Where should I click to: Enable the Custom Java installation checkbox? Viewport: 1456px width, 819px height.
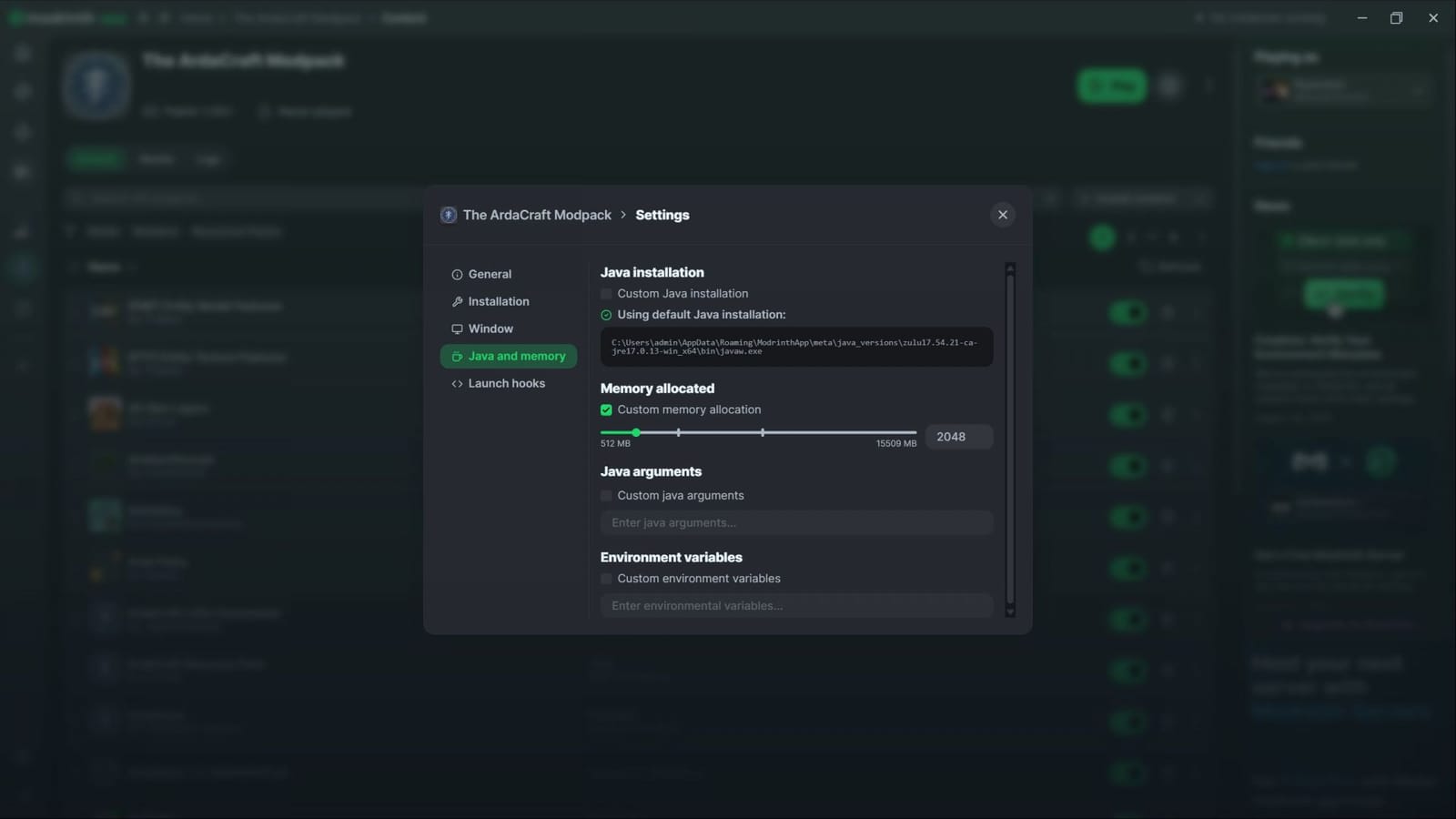point(606,294)
